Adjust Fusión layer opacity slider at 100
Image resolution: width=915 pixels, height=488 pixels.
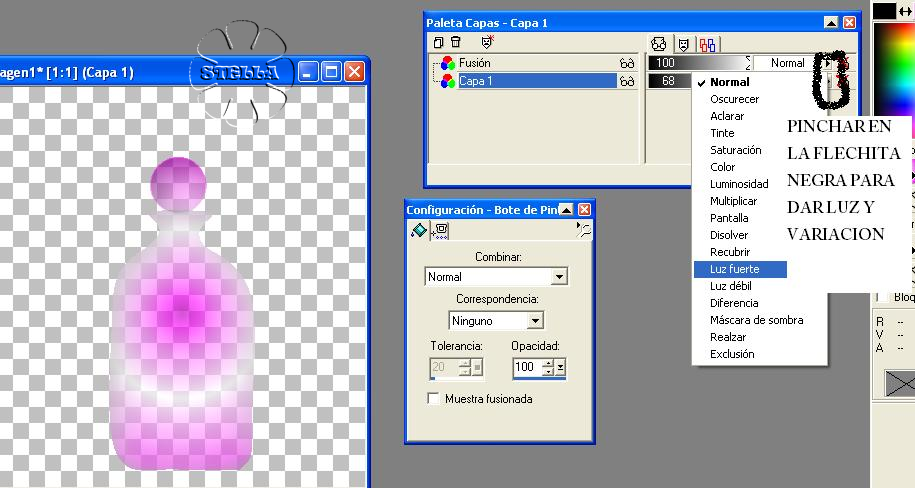[699, 63]
